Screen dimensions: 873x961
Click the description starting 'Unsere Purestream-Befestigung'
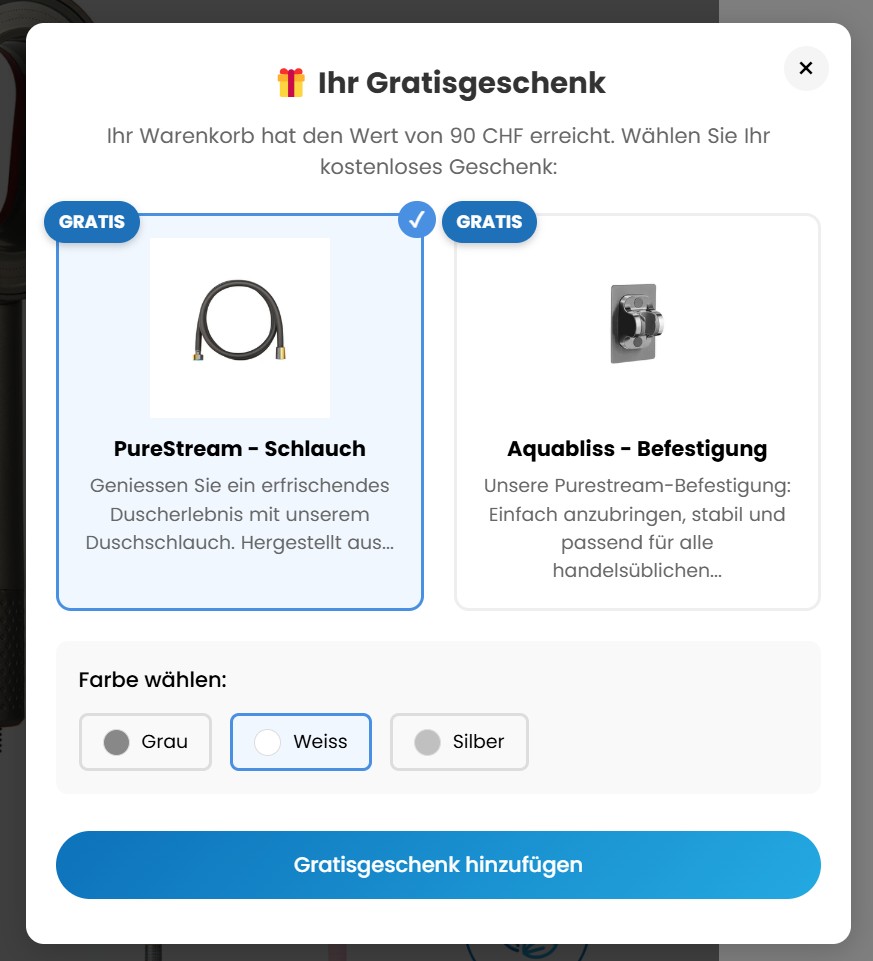[637, 528]
